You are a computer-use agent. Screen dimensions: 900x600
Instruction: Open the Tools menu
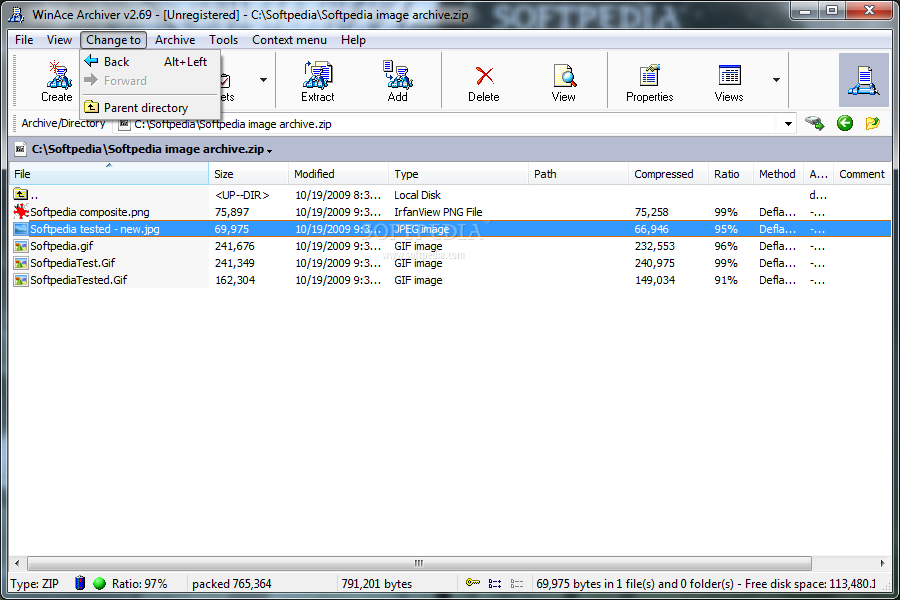tap(223, 40)
